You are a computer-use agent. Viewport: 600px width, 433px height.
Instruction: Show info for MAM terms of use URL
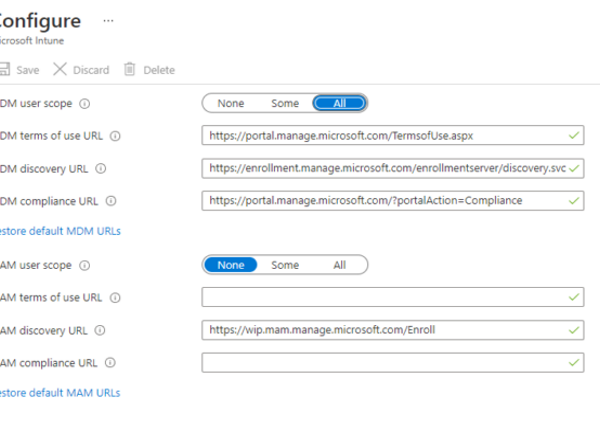tap(115, 298)
